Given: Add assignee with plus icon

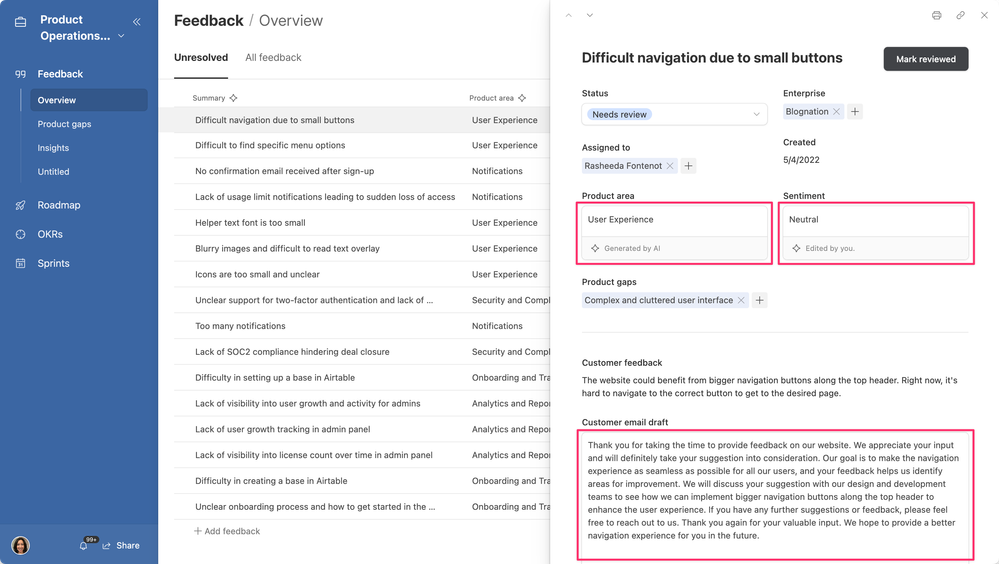Looking at the screenshot, I should tap(688, 166).
